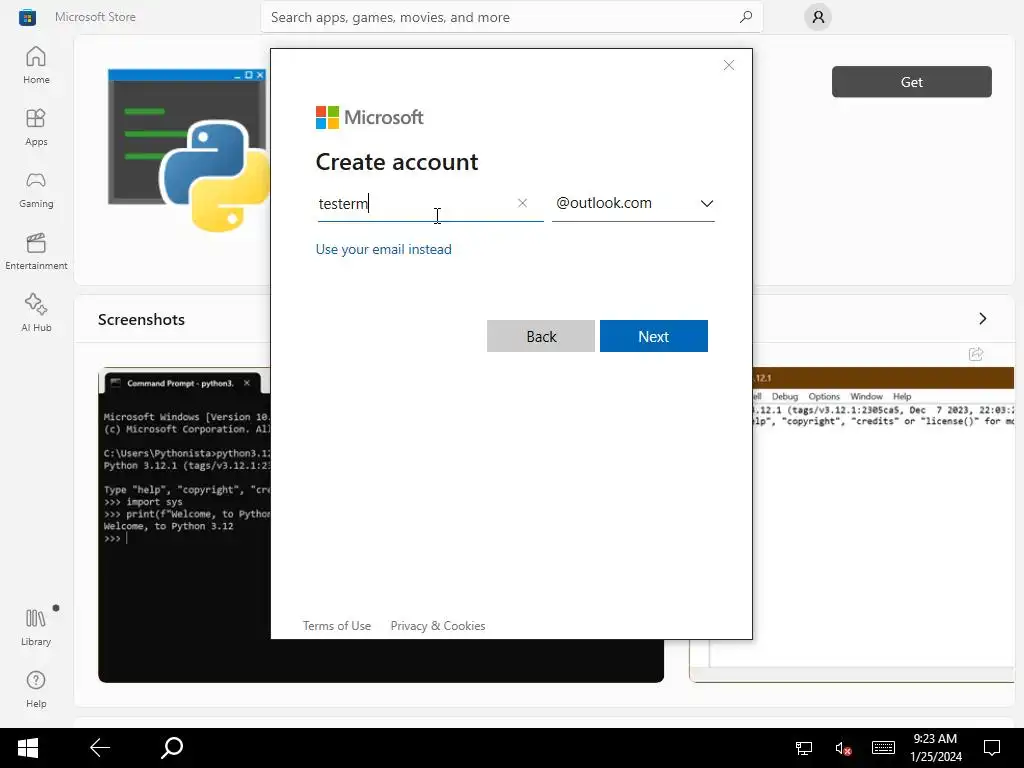Open the Windows Start menu
Image resolution: width=1024 pixels, height=768 pixels.
pyautogui.click(x=27, y=748)
